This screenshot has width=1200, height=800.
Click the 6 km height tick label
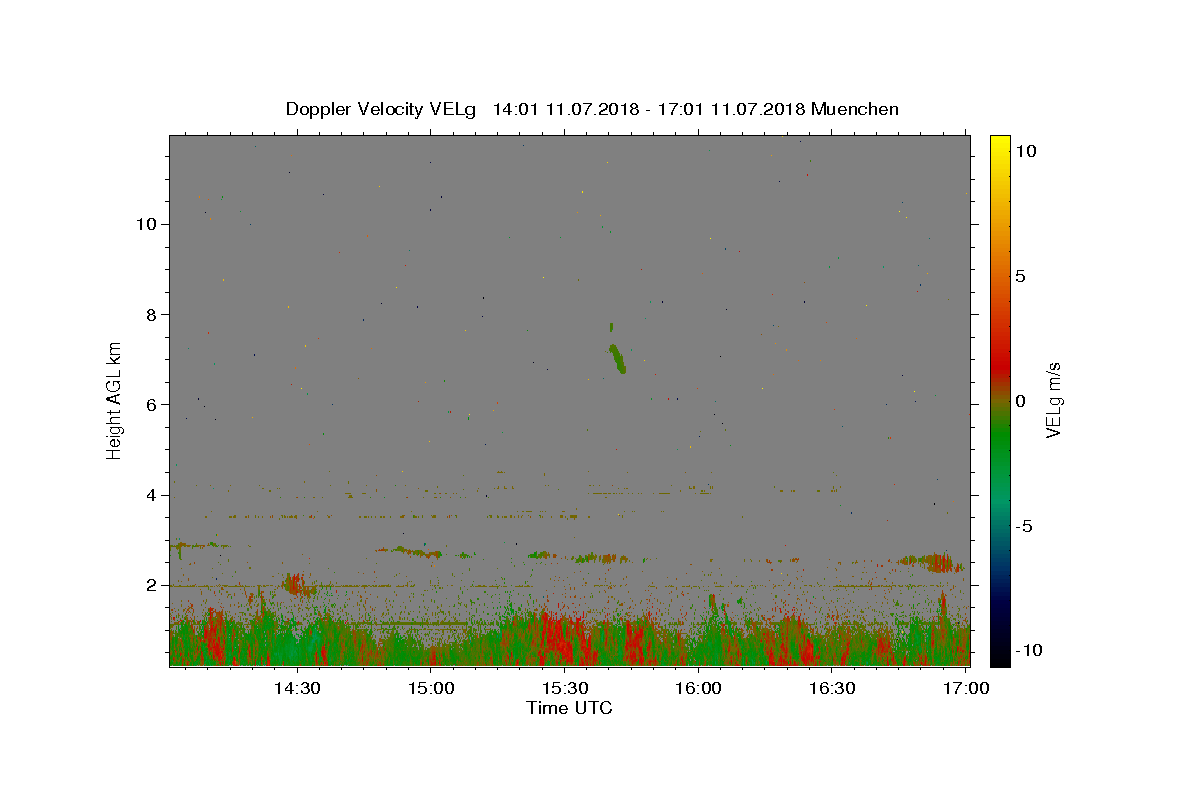pos(153,404)
